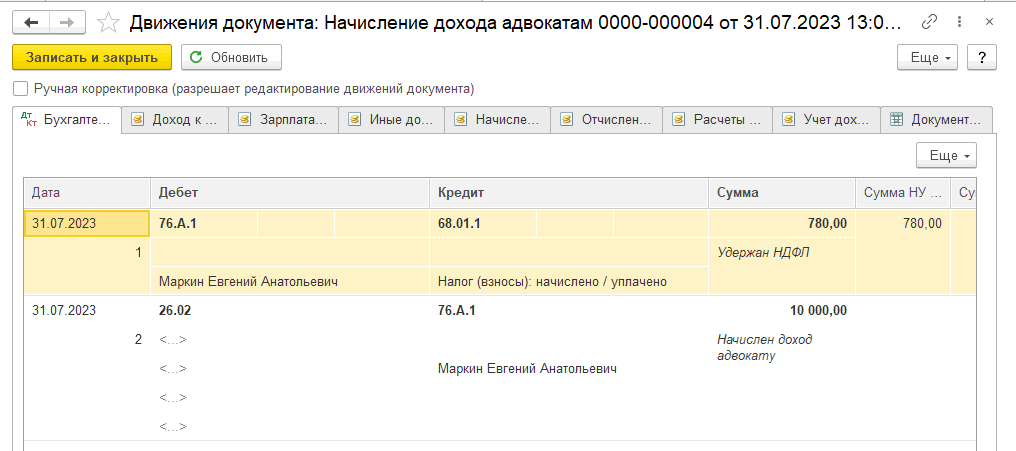
Task: Click the forward navigation arrow
Action: click(x=66, y=21)
